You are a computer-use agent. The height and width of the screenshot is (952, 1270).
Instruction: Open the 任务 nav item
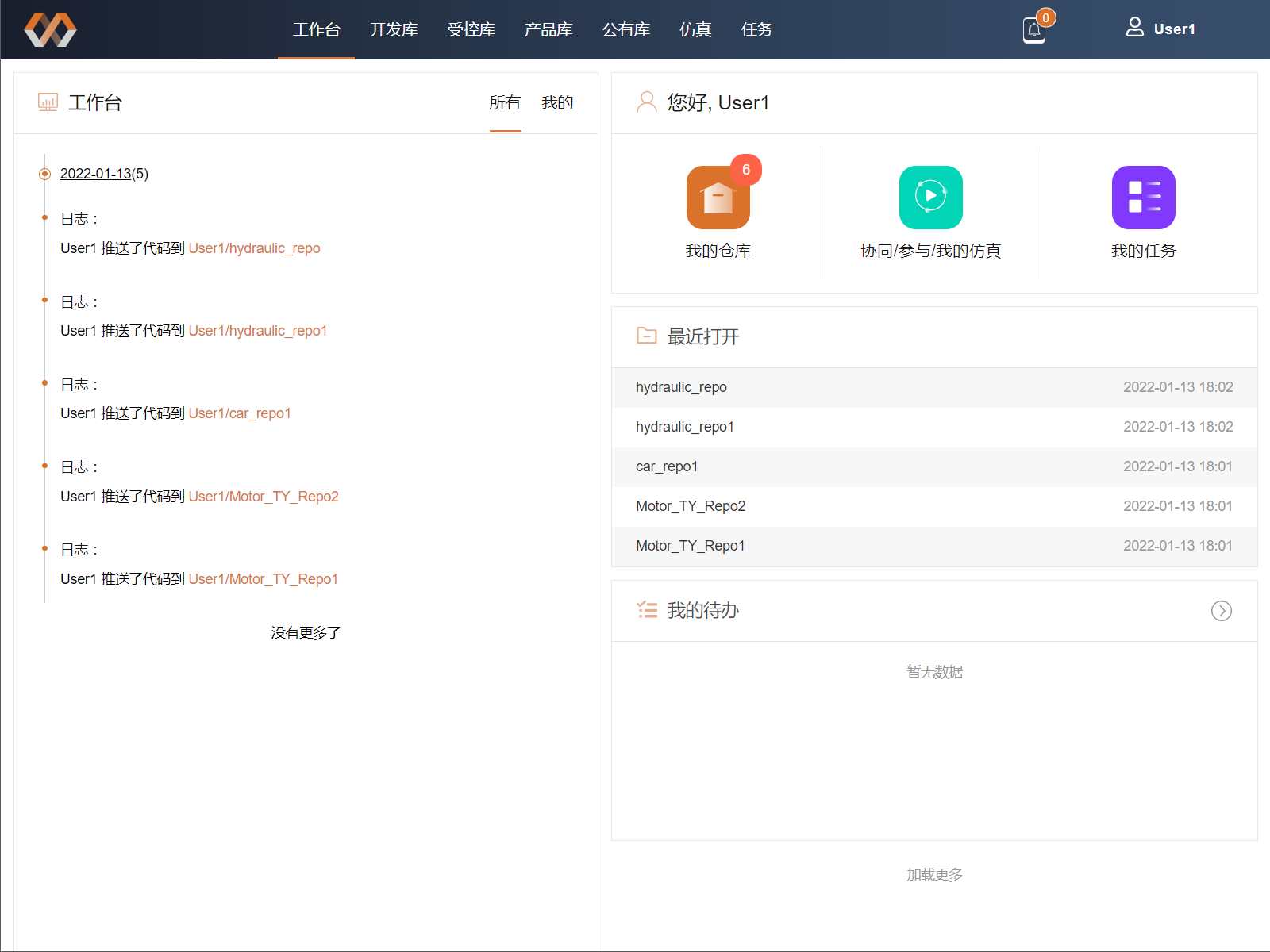click(756, 29)
